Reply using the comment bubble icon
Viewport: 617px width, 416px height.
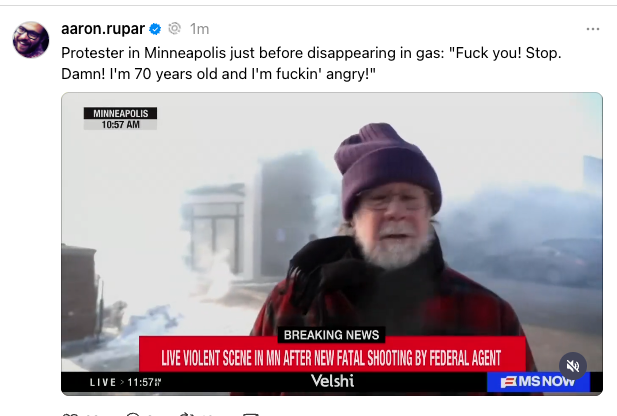point(133,414)
